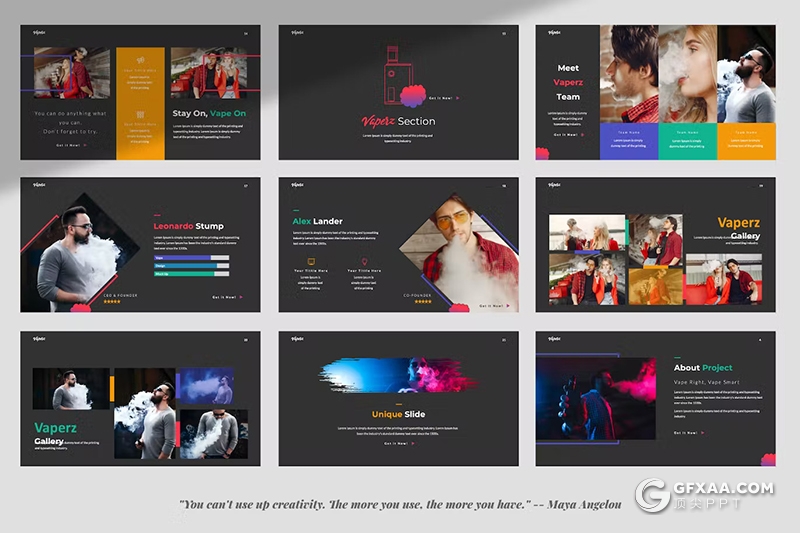
Task: Click the Maya Angelou quote text
Action: coord(399,505)
